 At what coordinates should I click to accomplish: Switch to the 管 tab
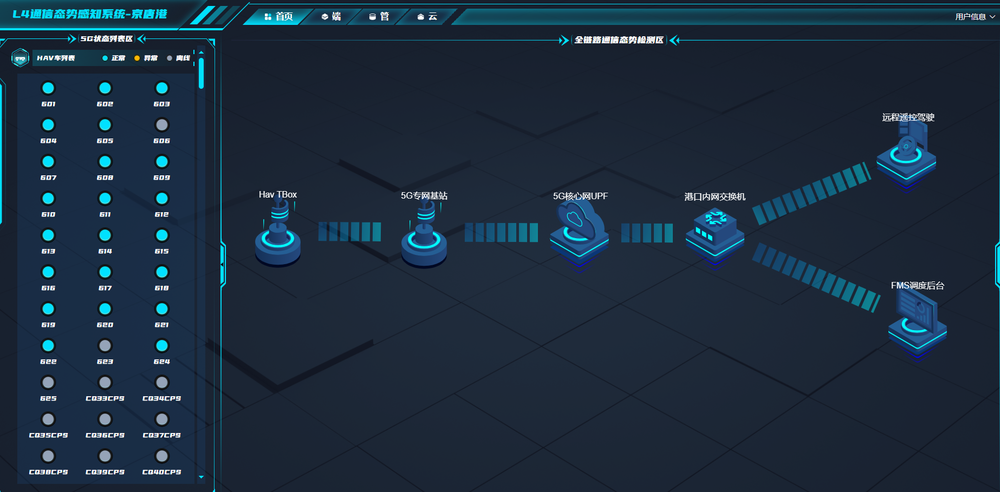pos(379,17)
